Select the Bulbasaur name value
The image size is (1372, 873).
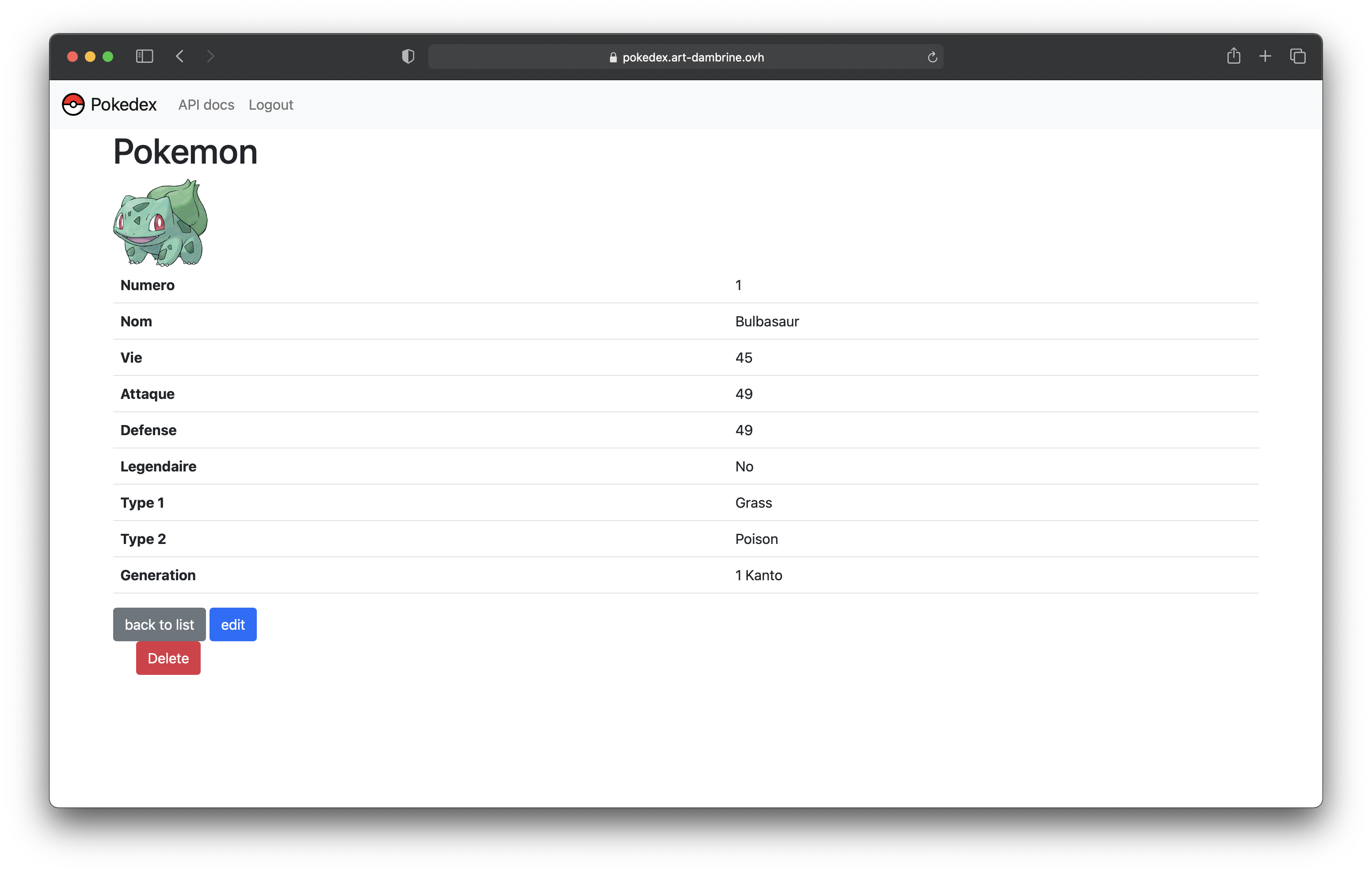coord(767,322)
